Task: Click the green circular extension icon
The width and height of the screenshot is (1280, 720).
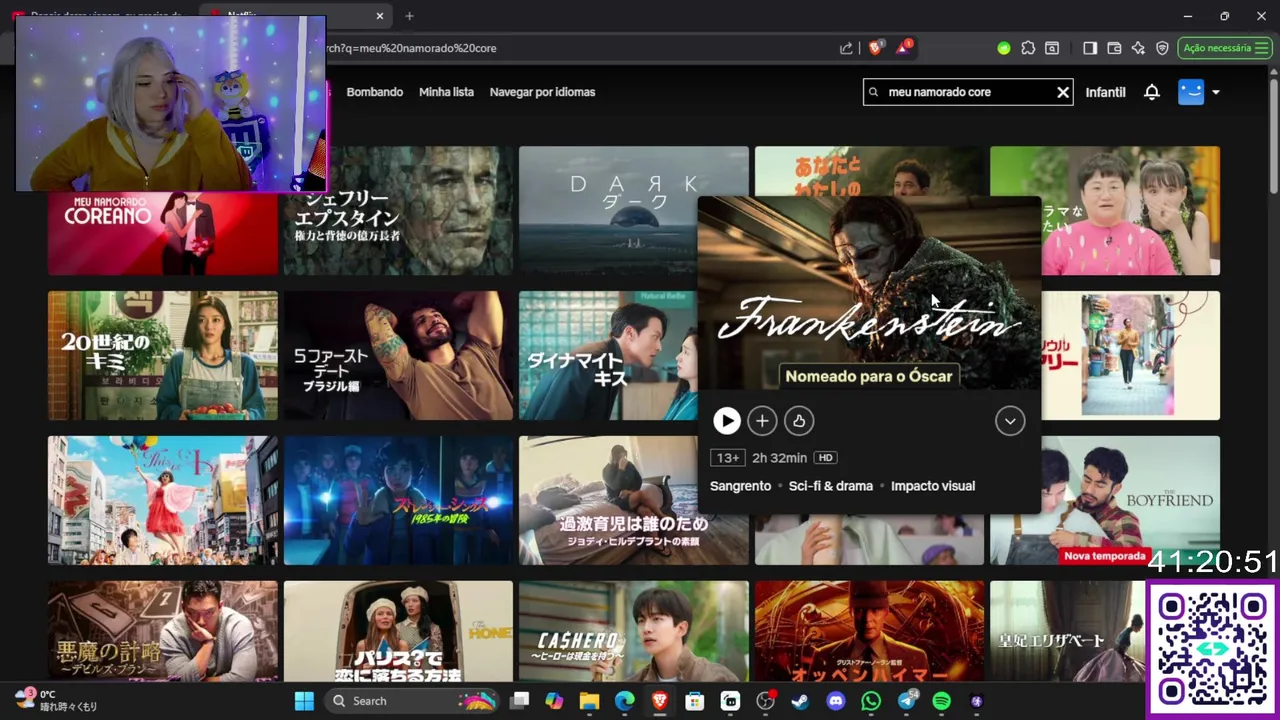Action: (1004, 48)
